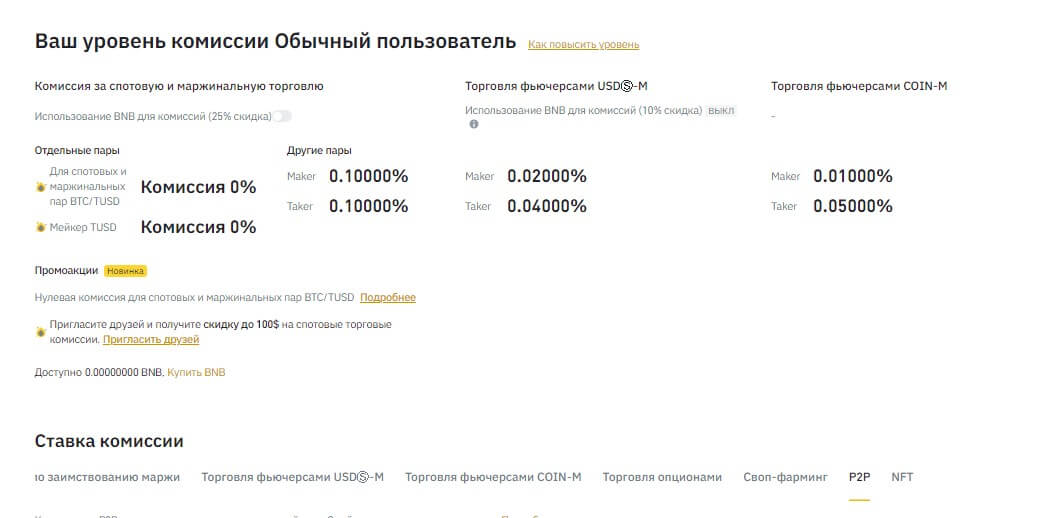Click the 'выкл' BNB futures discount switch

720,110
